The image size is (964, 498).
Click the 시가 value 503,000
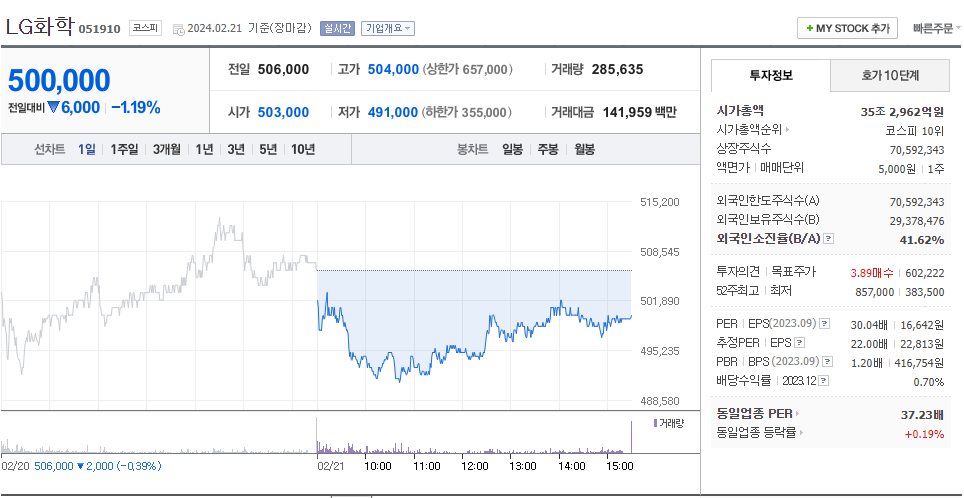point(283,113)
